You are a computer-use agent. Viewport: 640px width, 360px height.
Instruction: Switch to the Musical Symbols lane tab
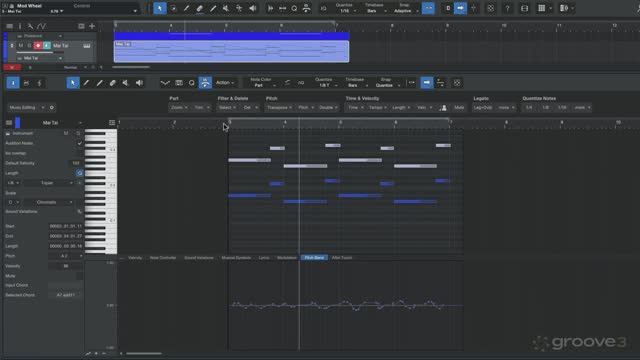click(236, 258)
